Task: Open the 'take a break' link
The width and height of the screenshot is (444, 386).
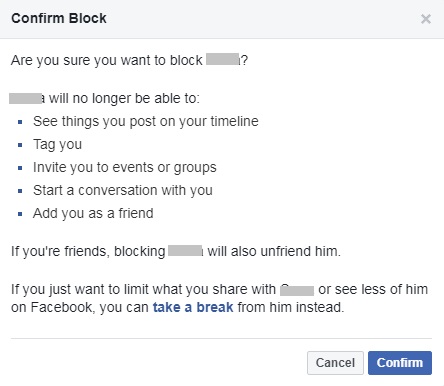Action: pyautogui.click(x=193, y=307)
